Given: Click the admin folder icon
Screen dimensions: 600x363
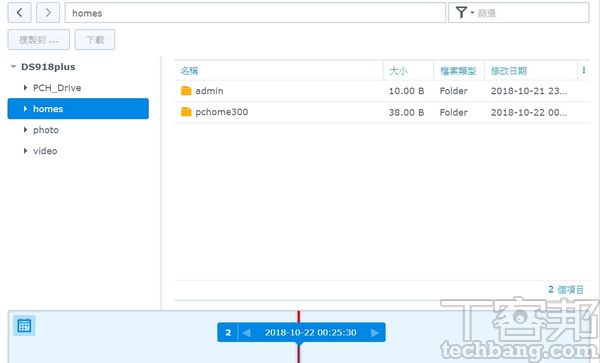Looking at the screenshot, I should [186, 91].
